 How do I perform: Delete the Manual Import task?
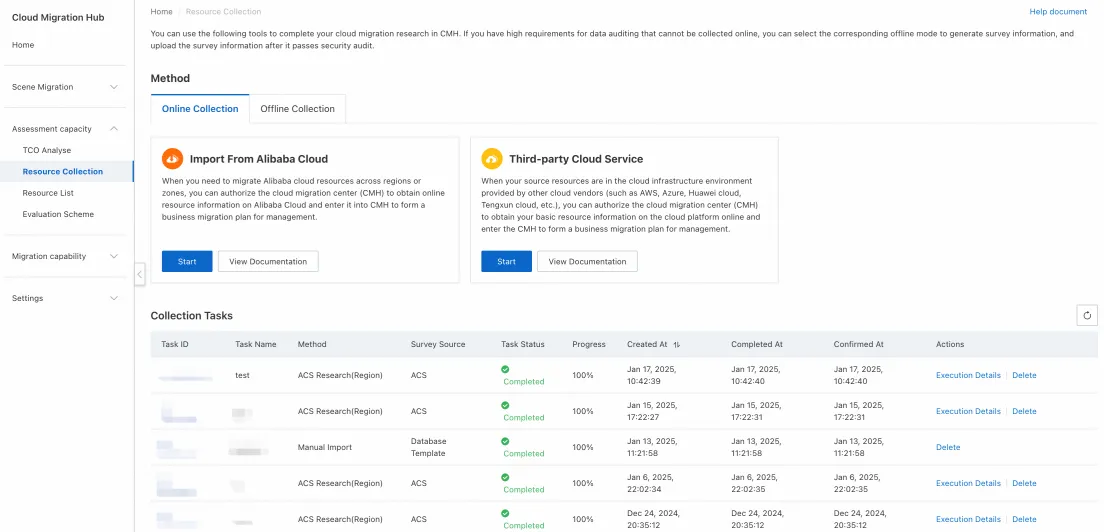pyautogui.click(x=948, y=447)
